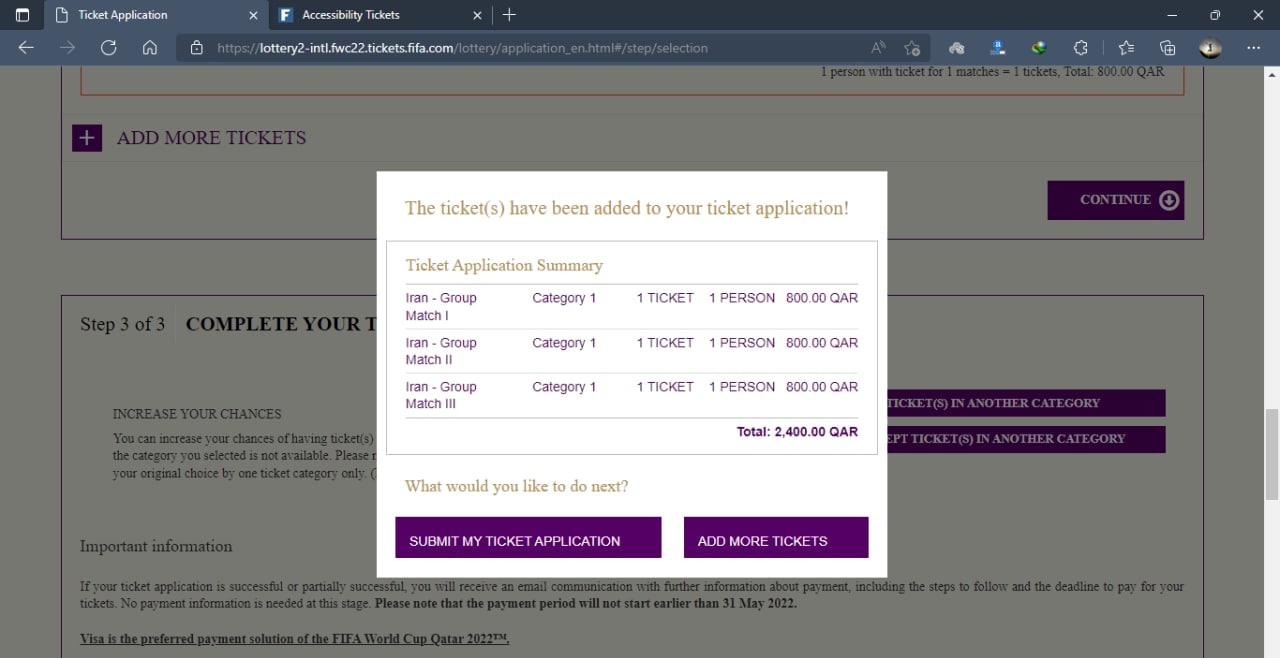Image resolution: width=1280 pixels, height=658 pixels.
Task: Open the tab actions menu icon
Action: coord(23,15)
